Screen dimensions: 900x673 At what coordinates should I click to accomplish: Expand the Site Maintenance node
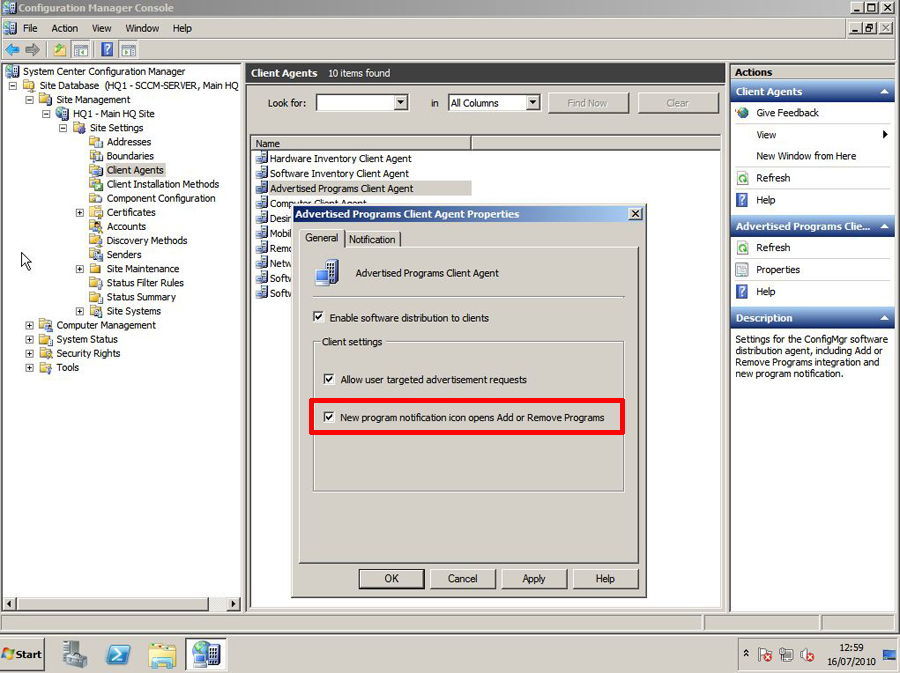point(80,269)
